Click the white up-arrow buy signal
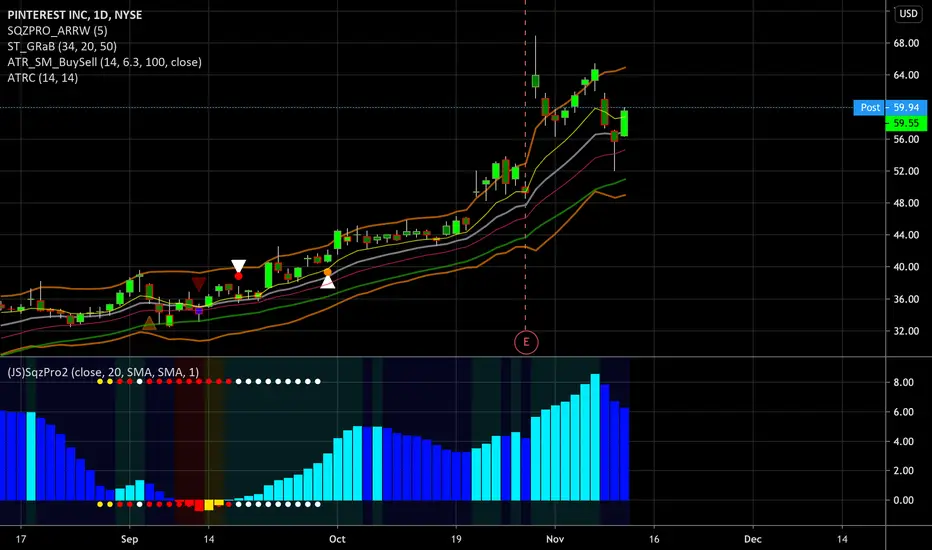932x550 pixels. 328,282
